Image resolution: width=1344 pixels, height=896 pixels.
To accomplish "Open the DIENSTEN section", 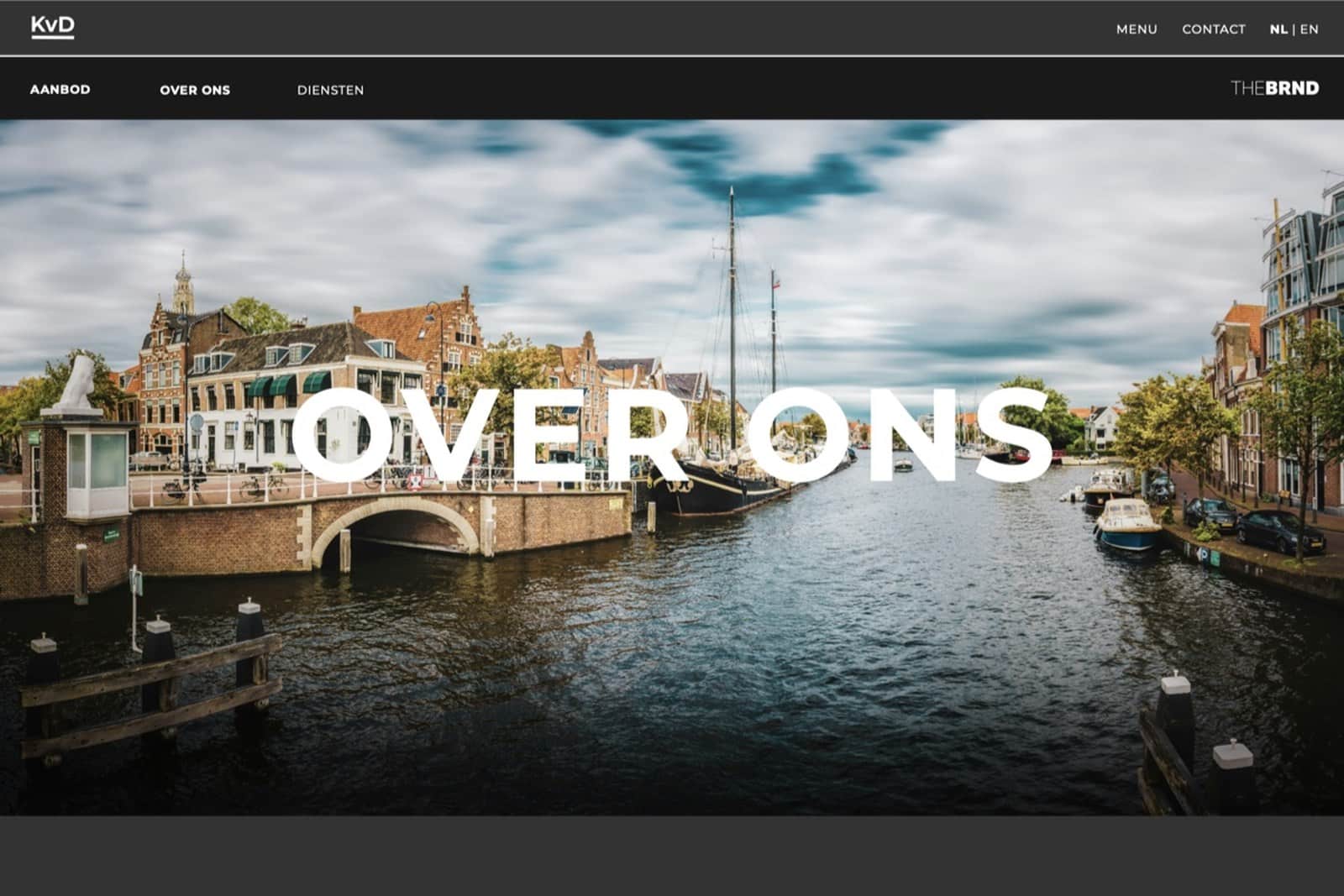I will coord(331,90).
